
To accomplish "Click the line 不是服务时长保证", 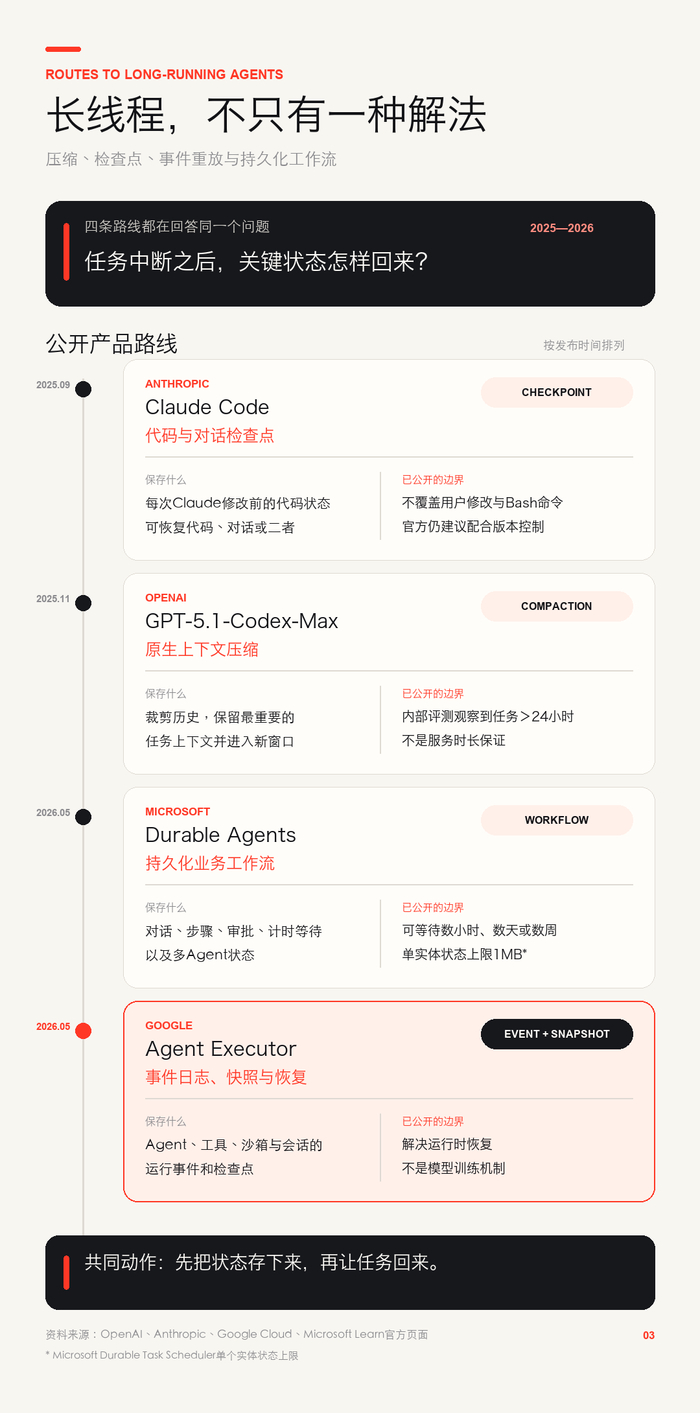I will [x=454, y=740].
